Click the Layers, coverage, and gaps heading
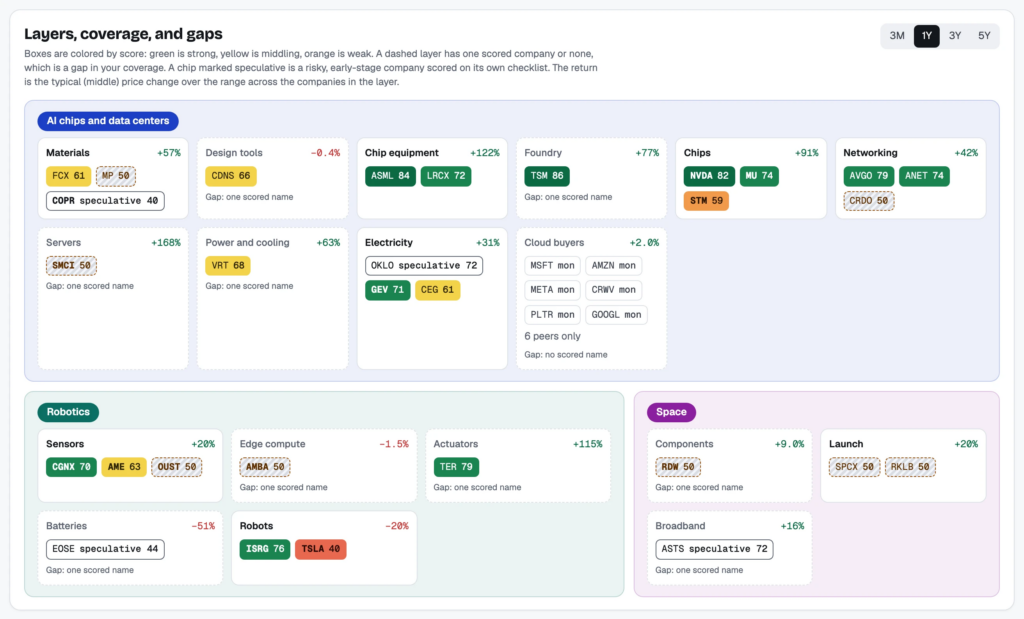The width and height of the screenshot is (1024, 619). click(123, 34)
